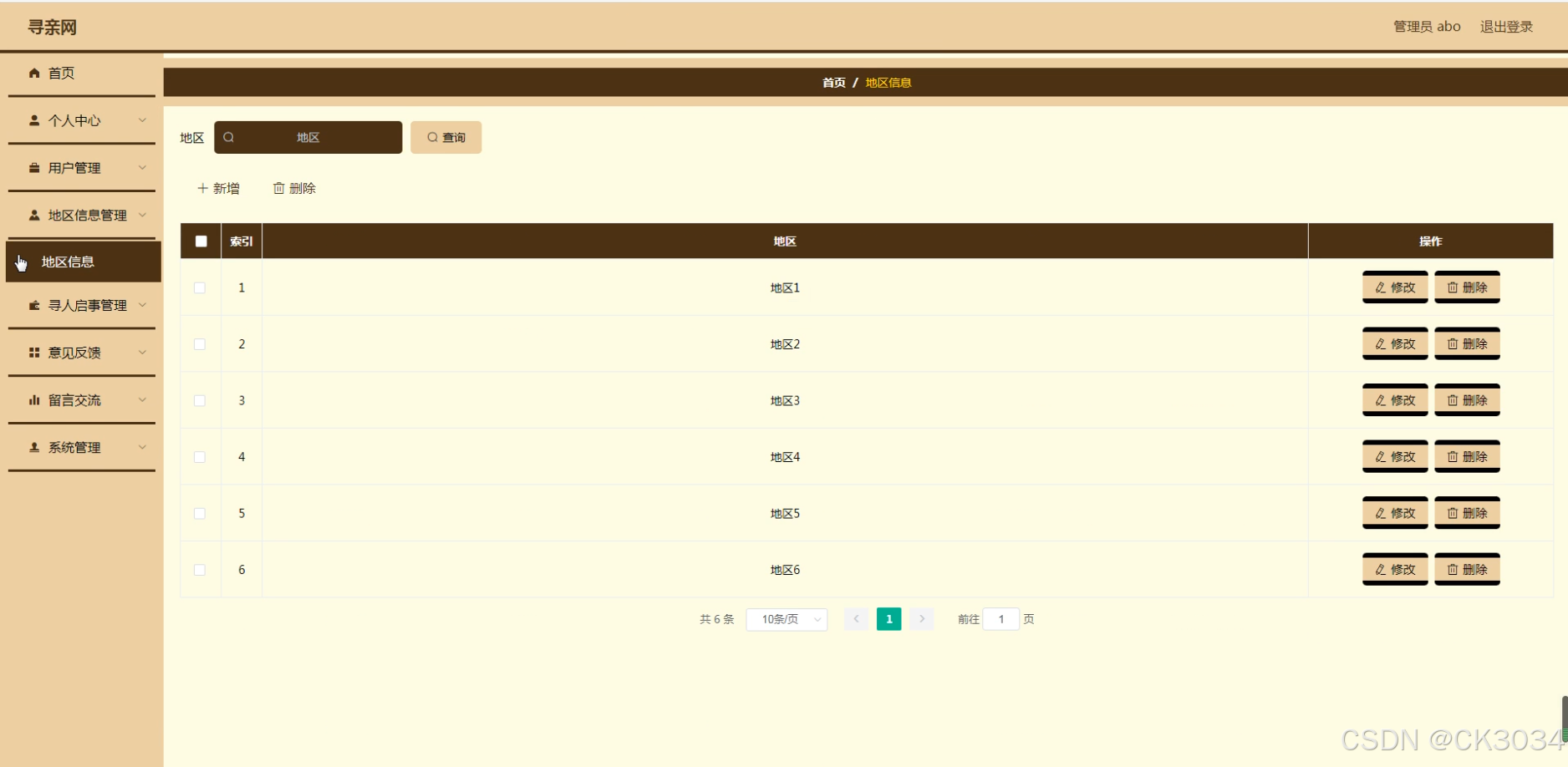
Task: Toggle the select-all checkbox in table header
Action: tap(201, 241)
